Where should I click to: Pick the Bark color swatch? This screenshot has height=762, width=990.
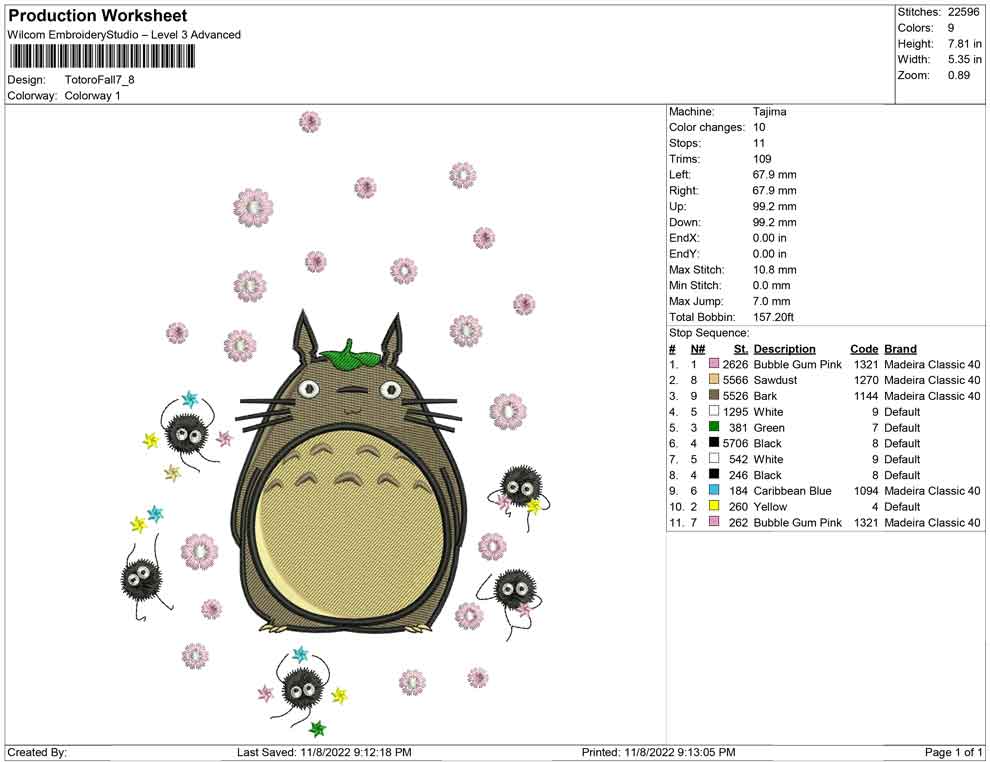(x=714, y=395)
